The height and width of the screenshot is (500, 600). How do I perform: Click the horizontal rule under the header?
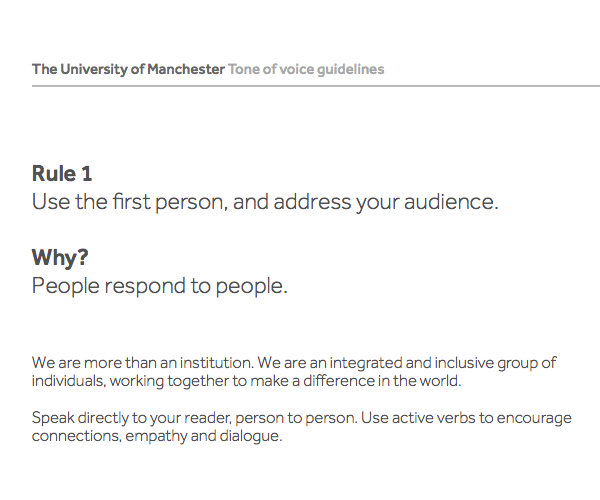316,86
